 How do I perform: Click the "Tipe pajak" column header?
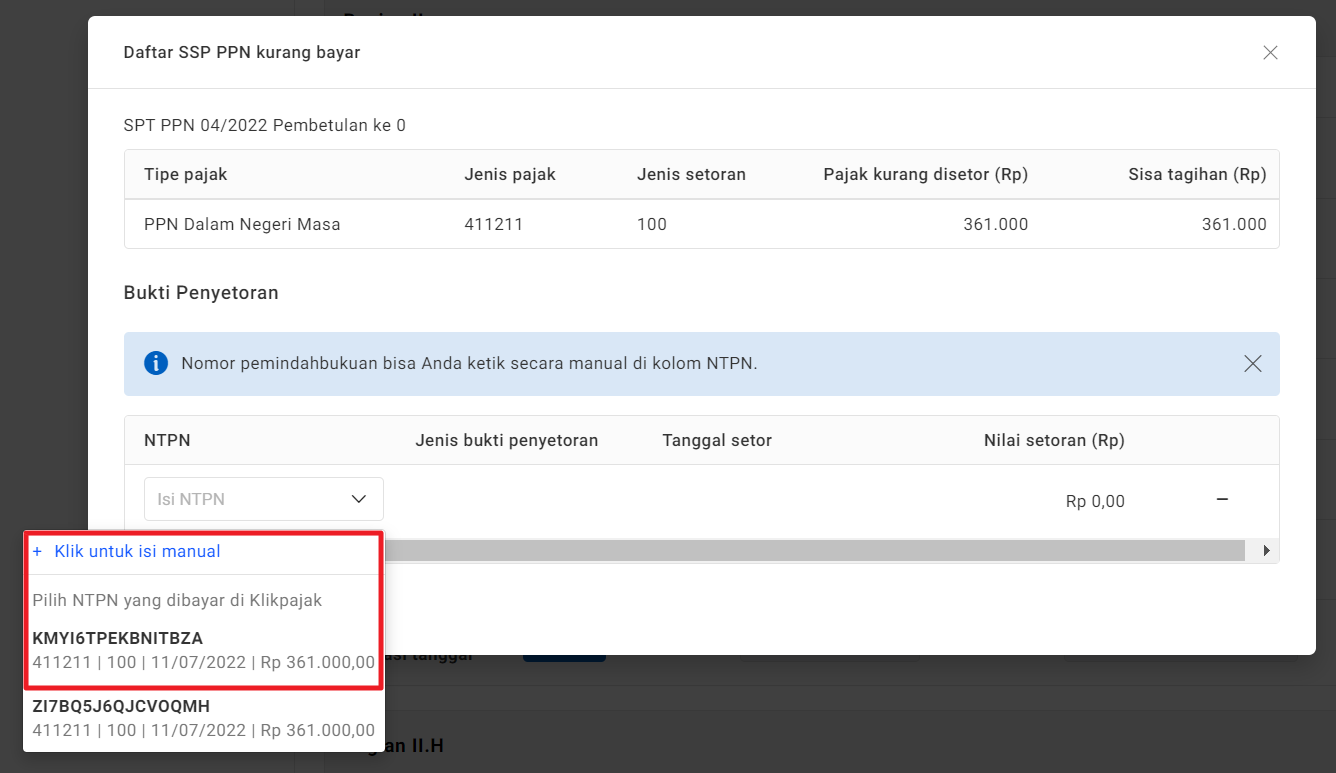point(186,174)
